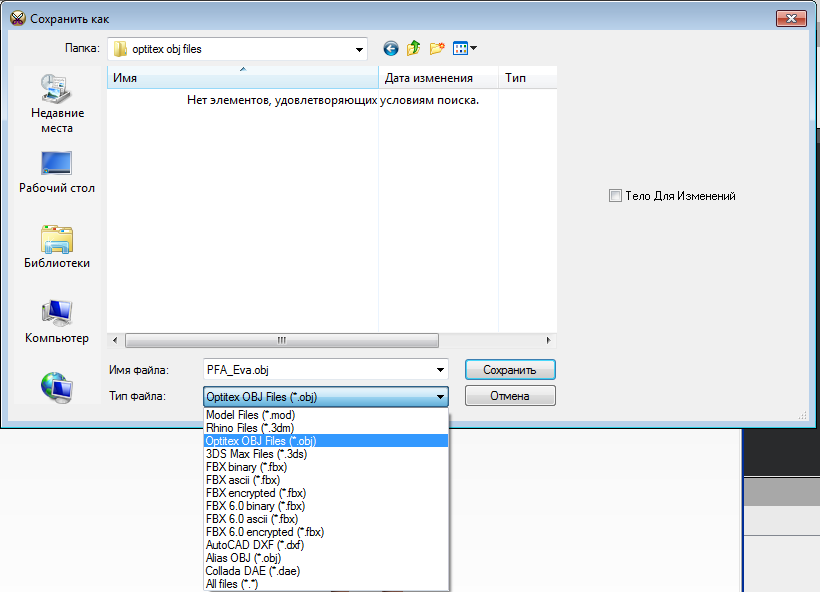Click the Отмена button
Screen dimensions: 820x592
pyautogui.click(x=510, y=396)
